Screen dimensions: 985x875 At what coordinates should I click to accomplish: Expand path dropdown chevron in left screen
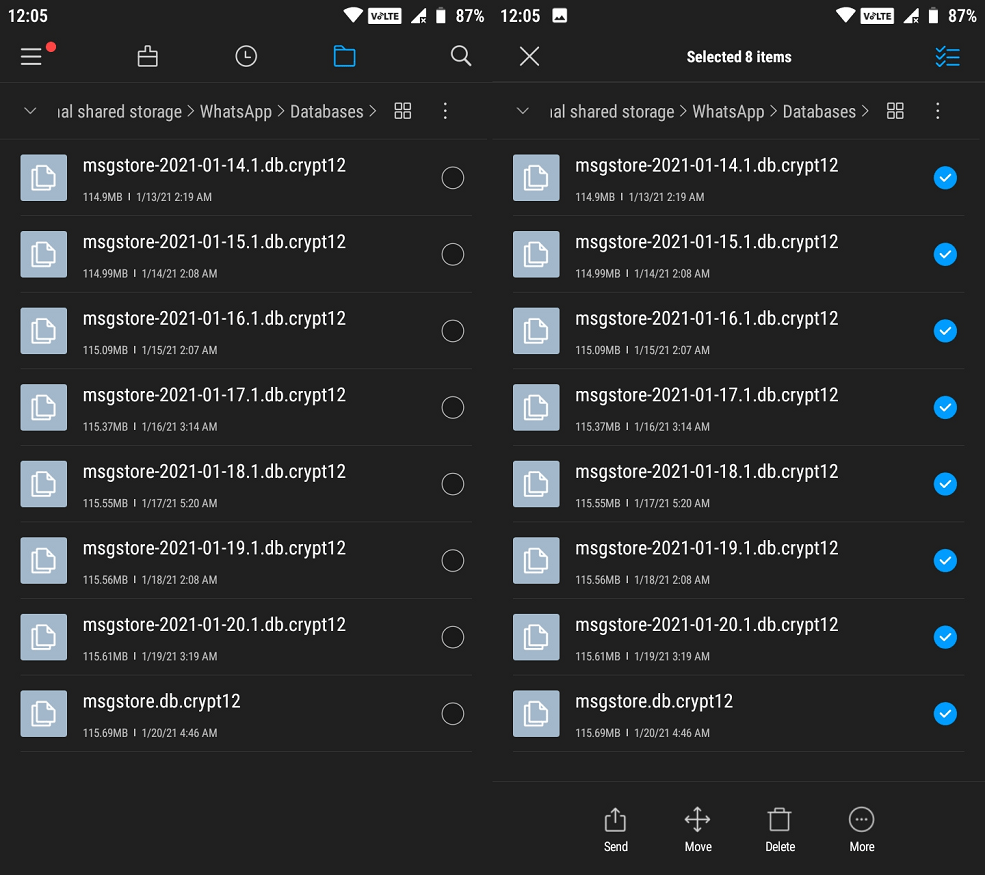click(x=30, y=111)
